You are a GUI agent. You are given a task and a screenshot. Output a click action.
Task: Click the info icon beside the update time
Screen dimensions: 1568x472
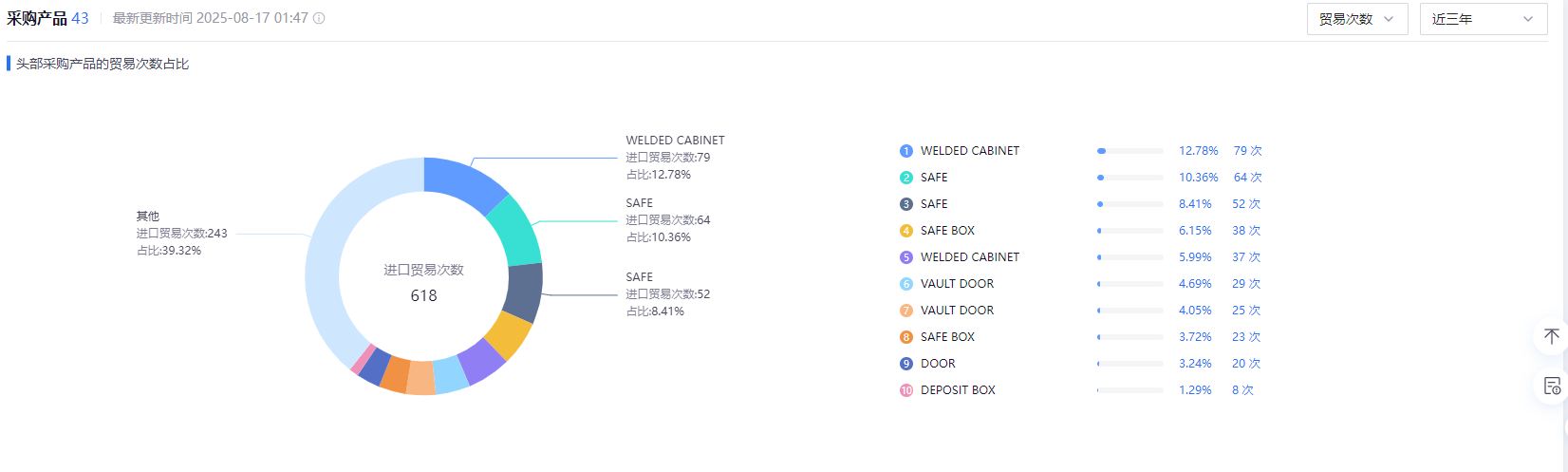pyautogui.click(x=319, y=18)
